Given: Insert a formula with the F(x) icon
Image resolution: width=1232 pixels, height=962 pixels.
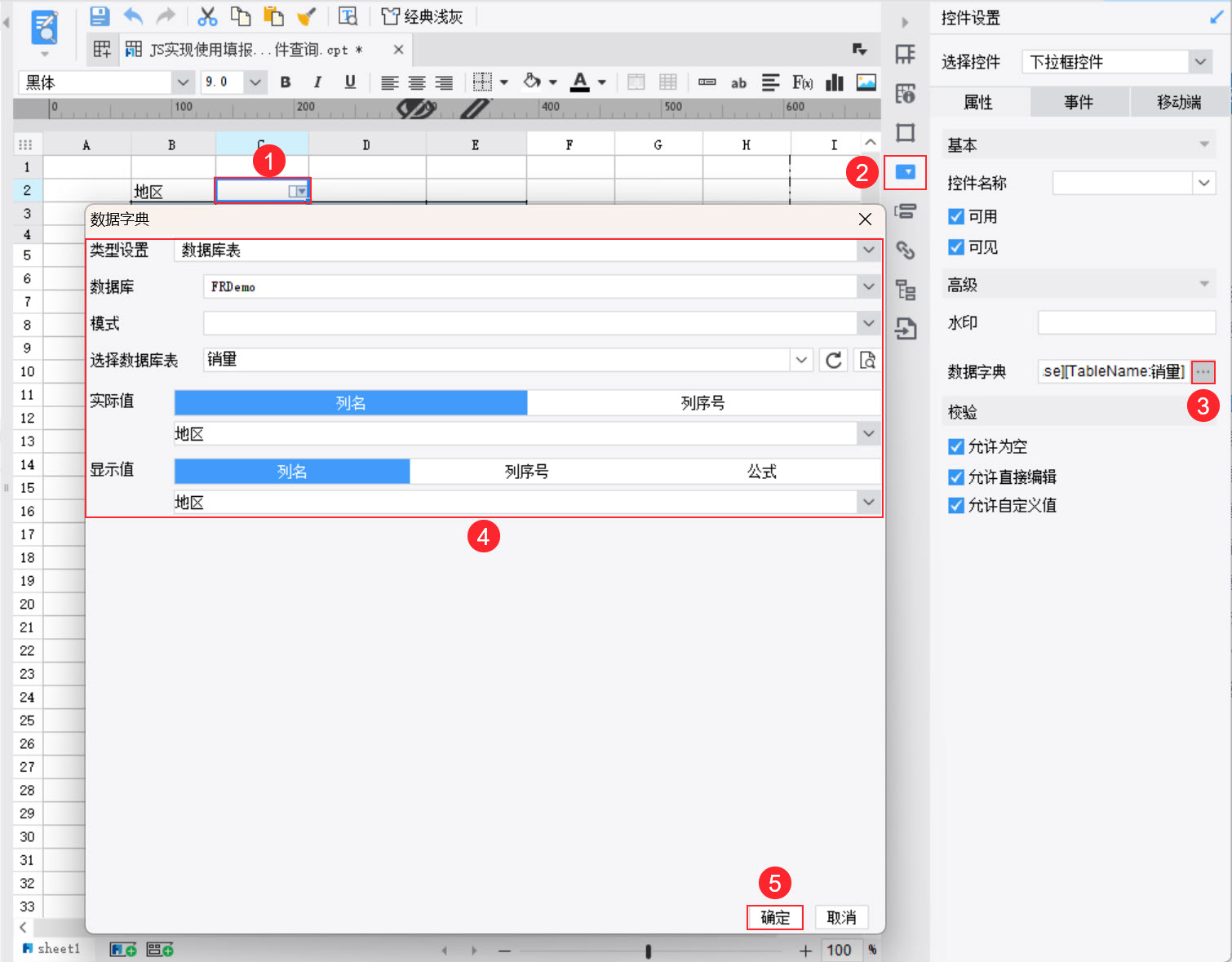Looking at the screenshot, I should [x=802, y=82].
